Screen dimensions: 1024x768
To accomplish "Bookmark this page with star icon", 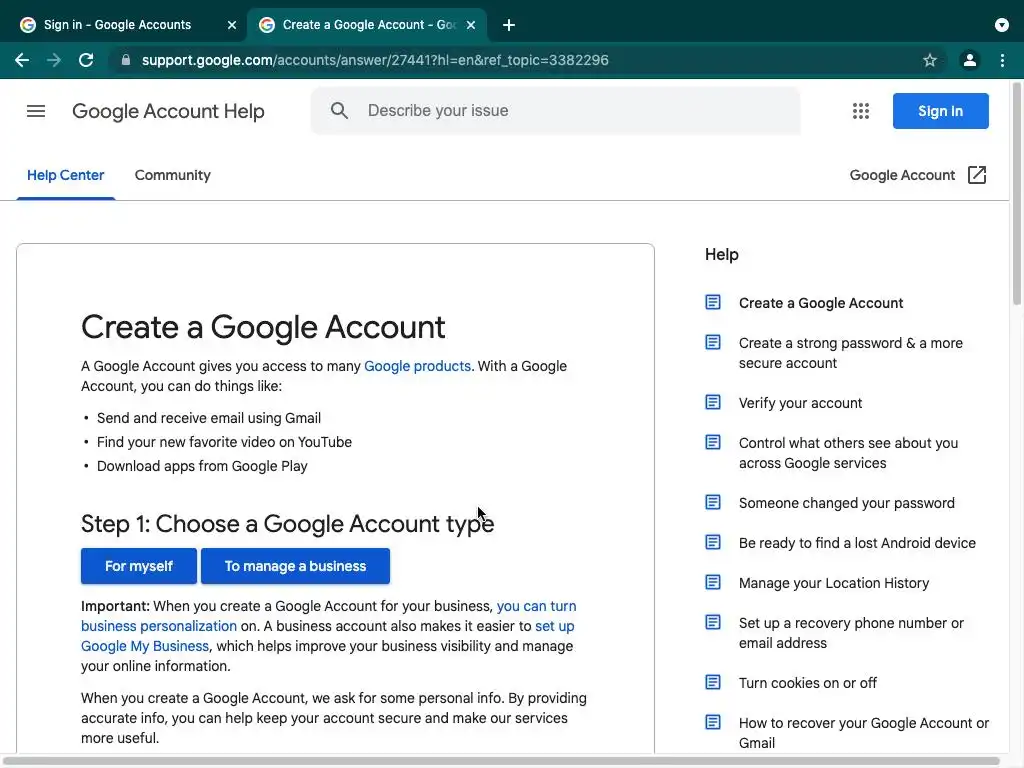I will (x=930, y=60).
